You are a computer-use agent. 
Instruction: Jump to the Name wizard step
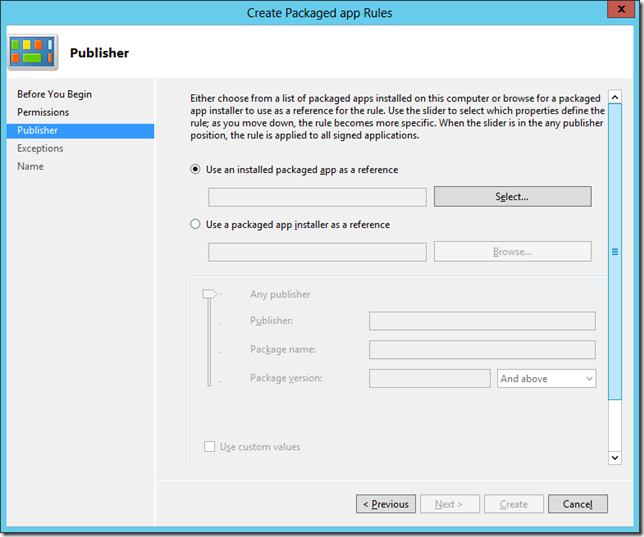[30, 166]
